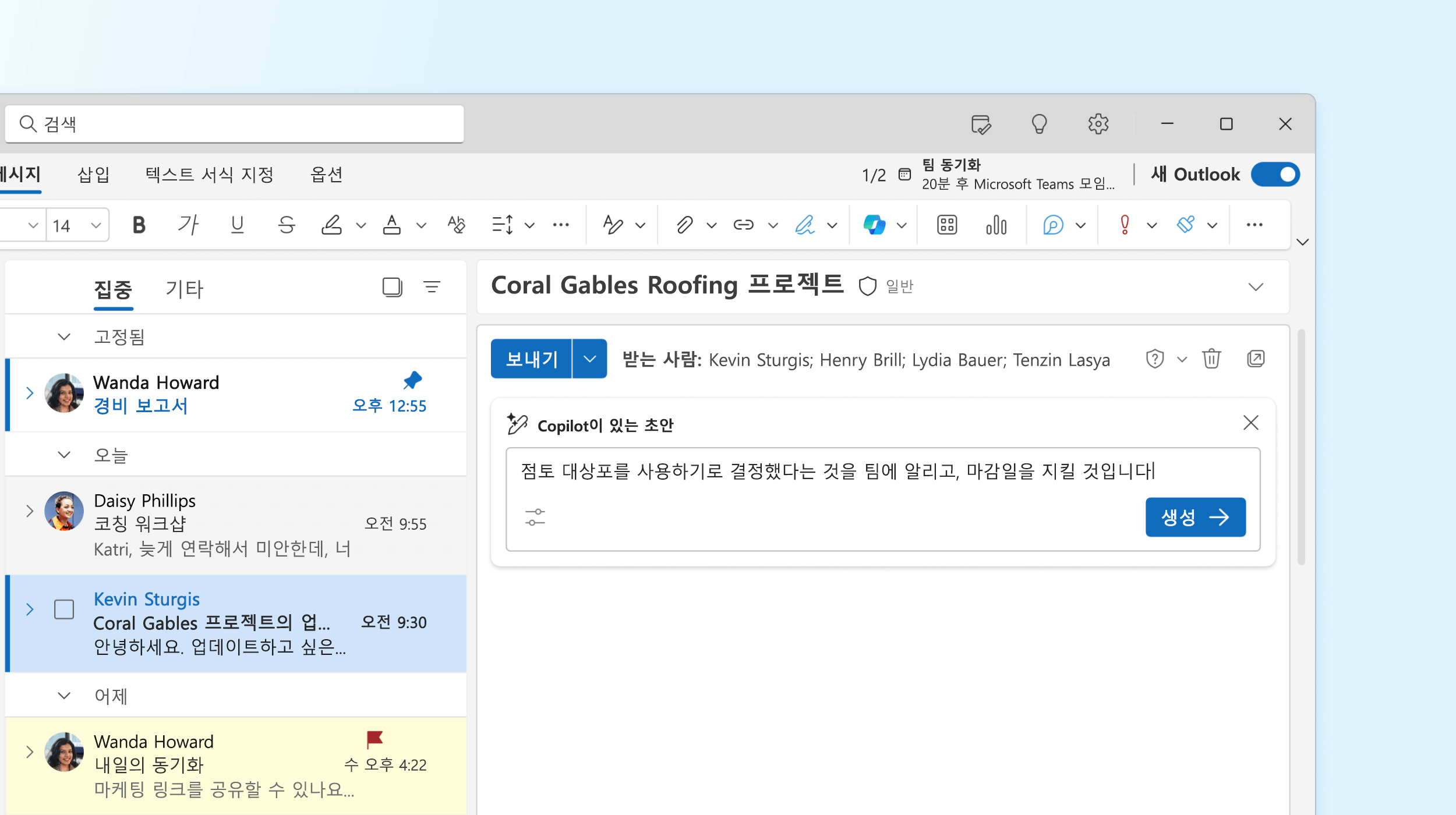Select the 집중 tab in inbox
1456x815 pixels.
(112, 289)
